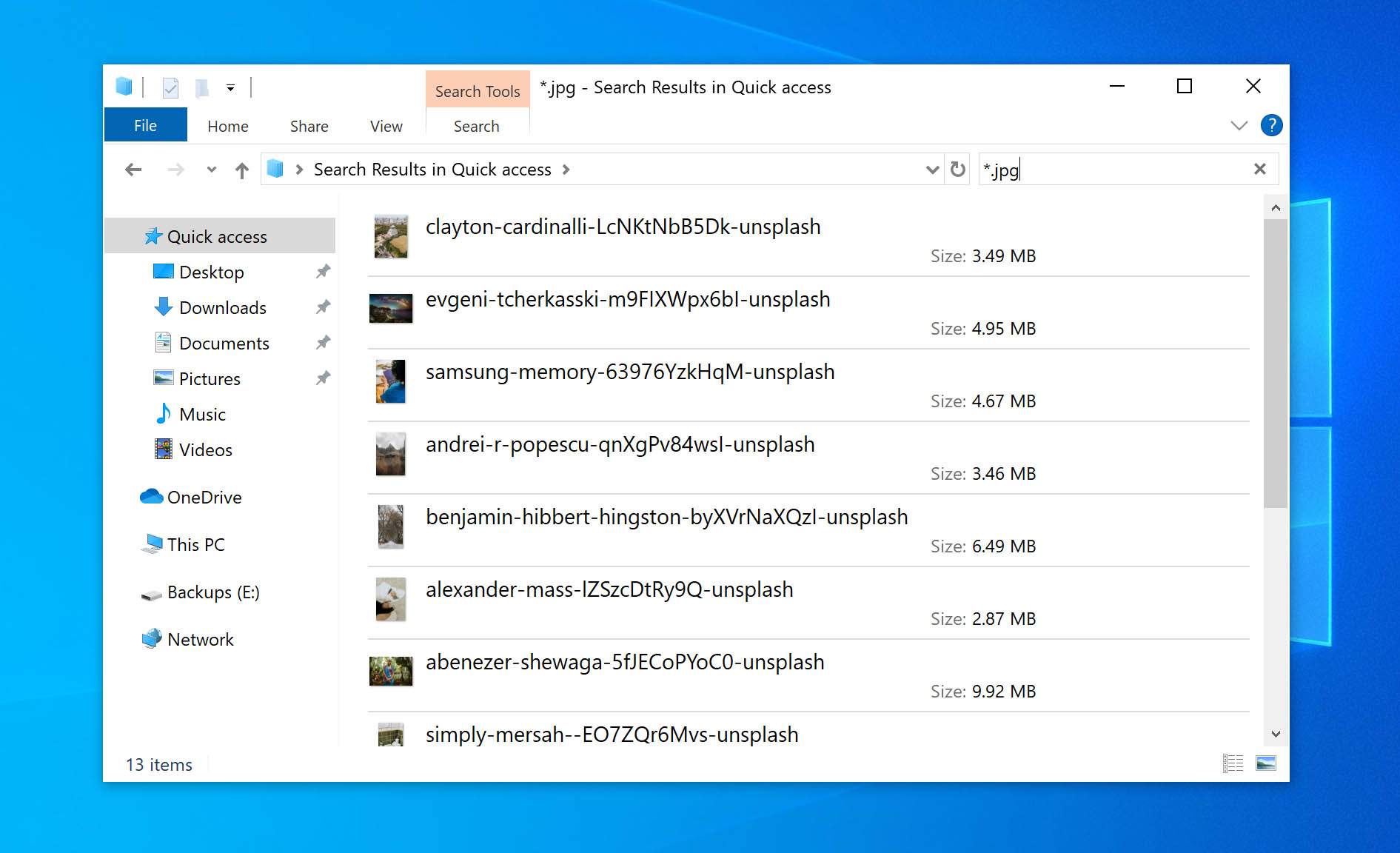Switch to the Share ribbon tab
The width and height of the screenshot is (1400, 853).
[309, 127]
